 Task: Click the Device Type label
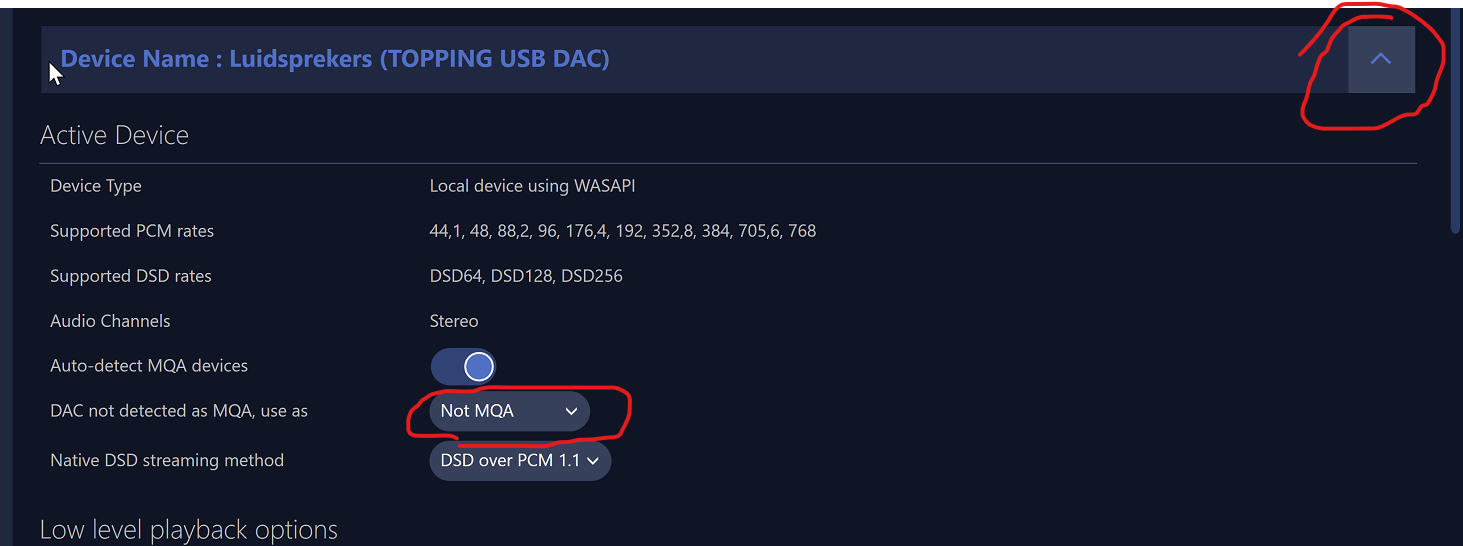coord(96,186)
